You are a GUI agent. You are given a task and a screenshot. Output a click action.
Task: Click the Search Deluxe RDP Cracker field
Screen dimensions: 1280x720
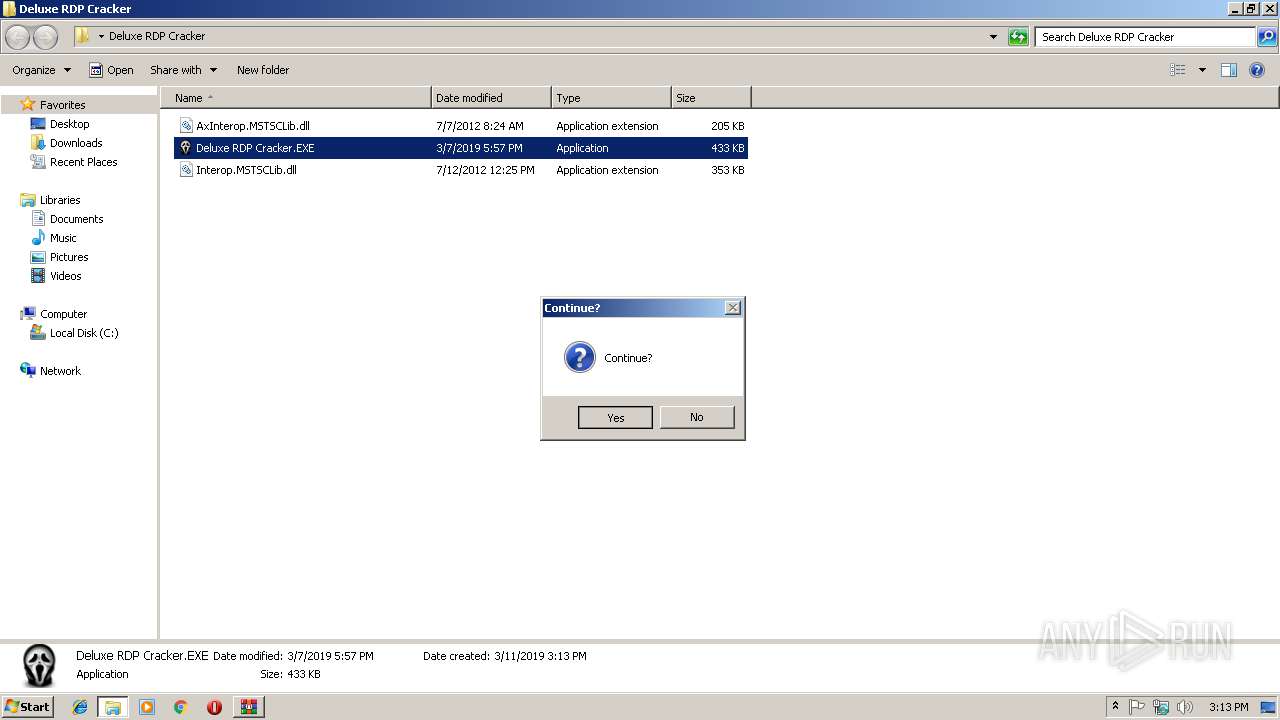pos(1145,37)
